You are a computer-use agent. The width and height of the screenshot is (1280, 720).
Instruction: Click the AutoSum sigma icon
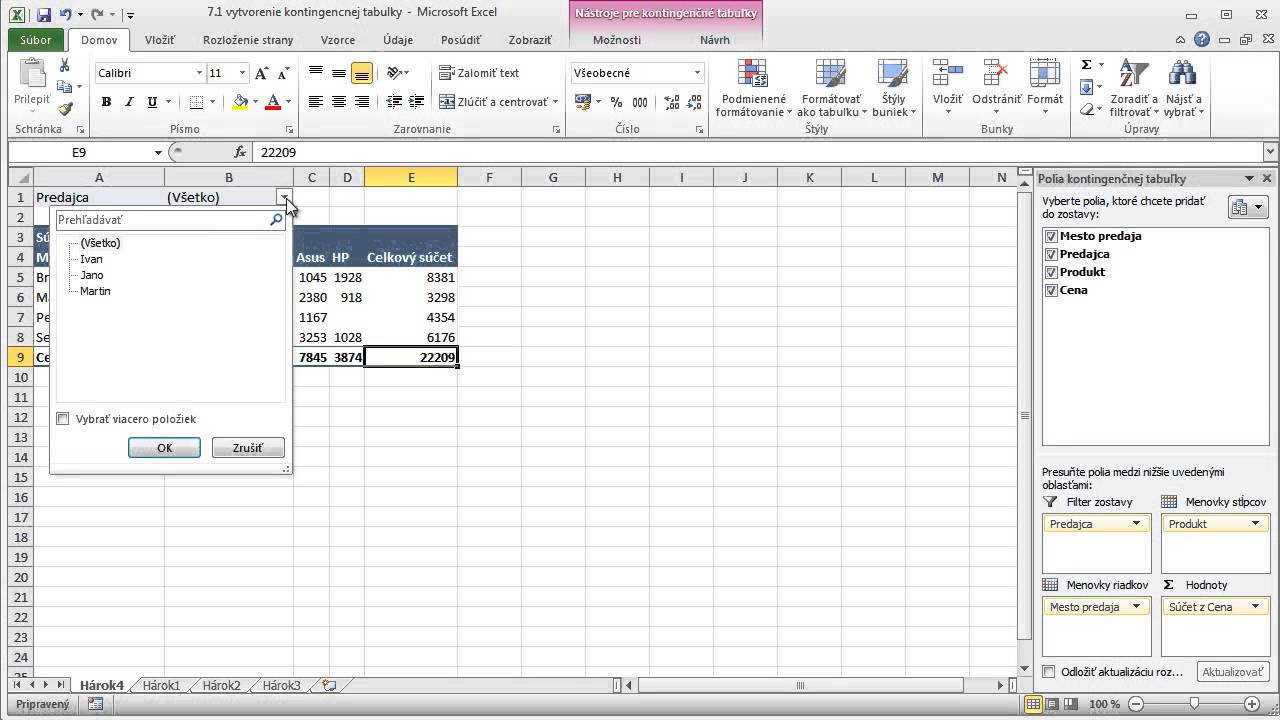(x=1086, y=65)
